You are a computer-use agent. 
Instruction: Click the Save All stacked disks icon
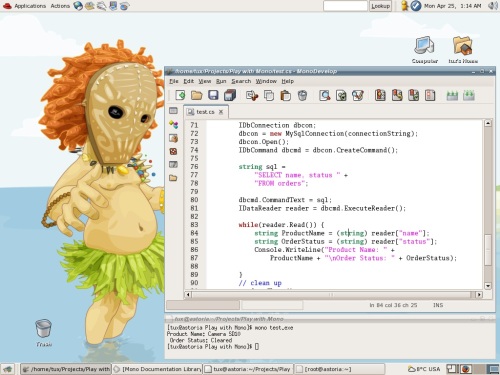coord(230,95)
